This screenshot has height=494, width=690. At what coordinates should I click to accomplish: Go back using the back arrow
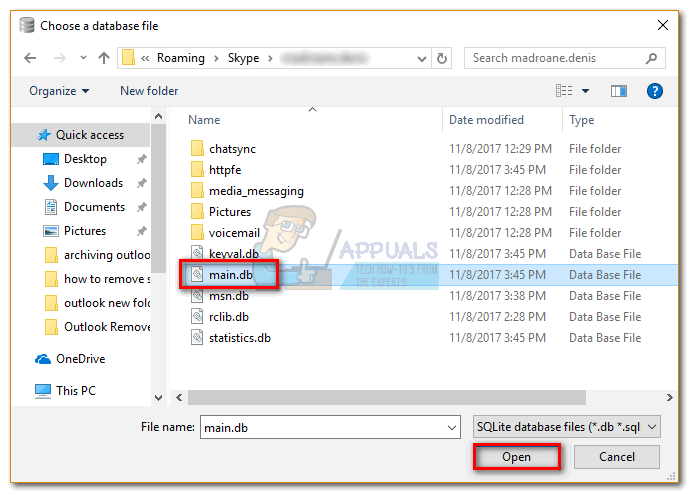pyautogui.click(x=30, y=58)
